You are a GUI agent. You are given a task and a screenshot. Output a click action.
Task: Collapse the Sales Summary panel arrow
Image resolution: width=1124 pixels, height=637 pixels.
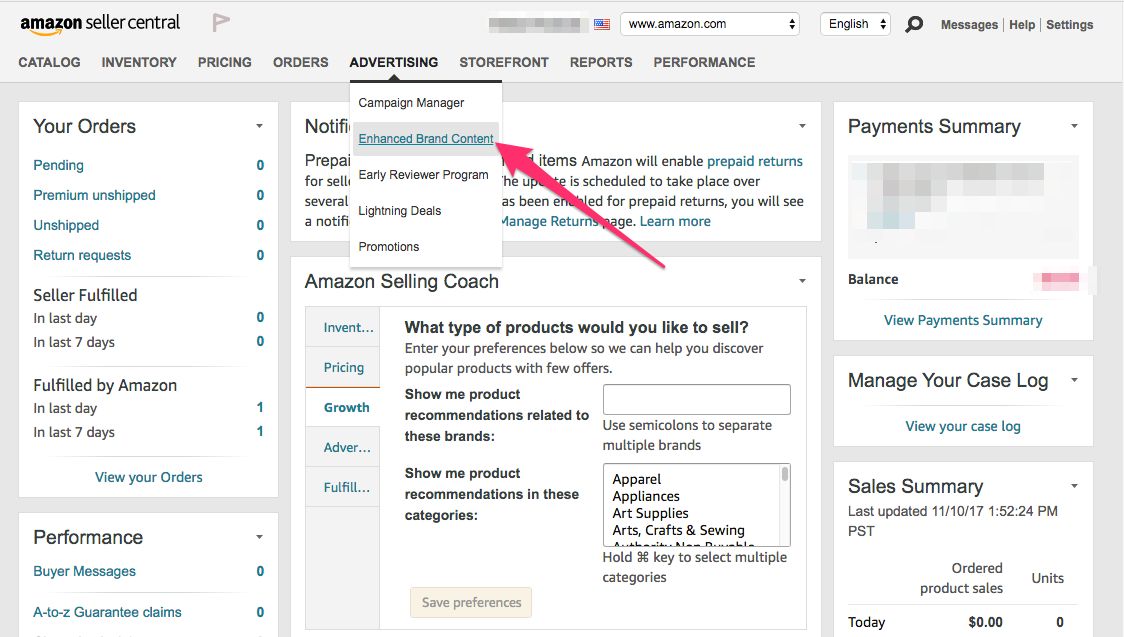pyautogui.click(x=1074, y=486)
